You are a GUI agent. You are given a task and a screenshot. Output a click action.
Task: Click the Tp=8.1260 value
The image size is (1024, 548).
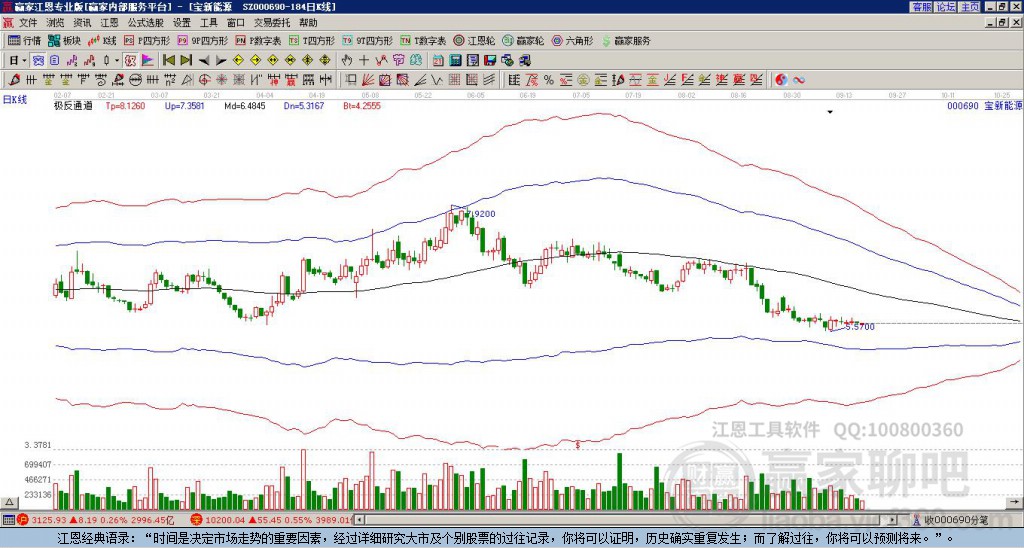(x=125, y=105)
